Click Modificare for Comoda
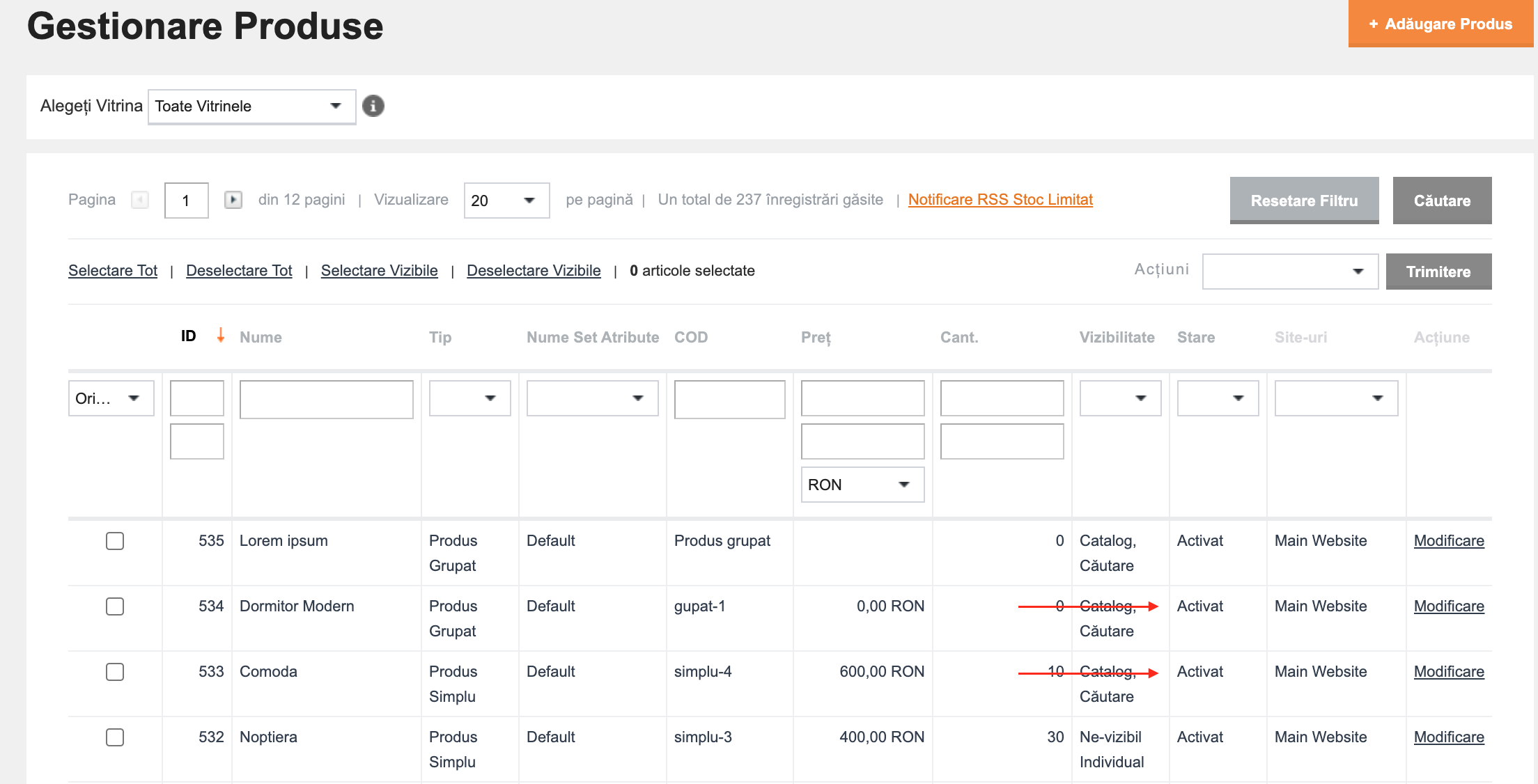This screenshot has width=1538, height=784. [x=1449, y=672]
